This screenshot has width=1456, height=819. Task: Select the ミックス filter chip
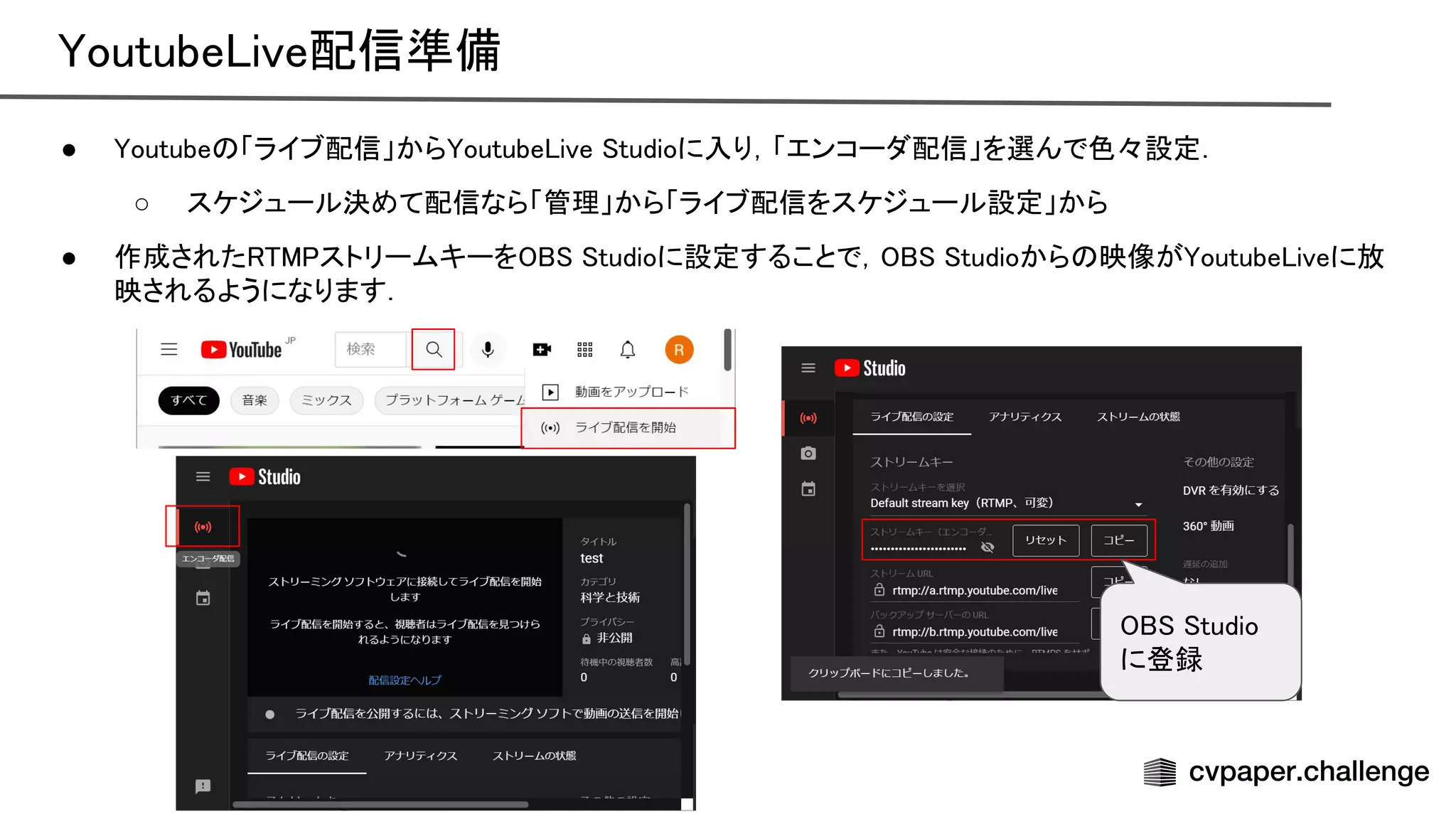point(326,400)
